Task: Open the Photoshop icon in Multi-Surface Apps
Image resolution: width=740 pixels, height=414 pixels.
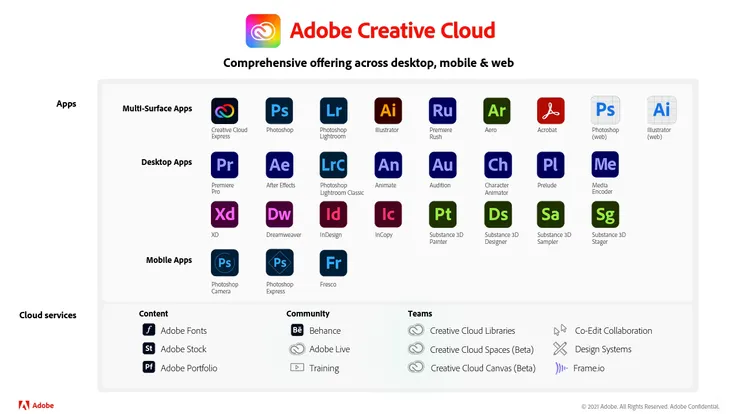Action: pyautogui.click(x=279, y=110)
